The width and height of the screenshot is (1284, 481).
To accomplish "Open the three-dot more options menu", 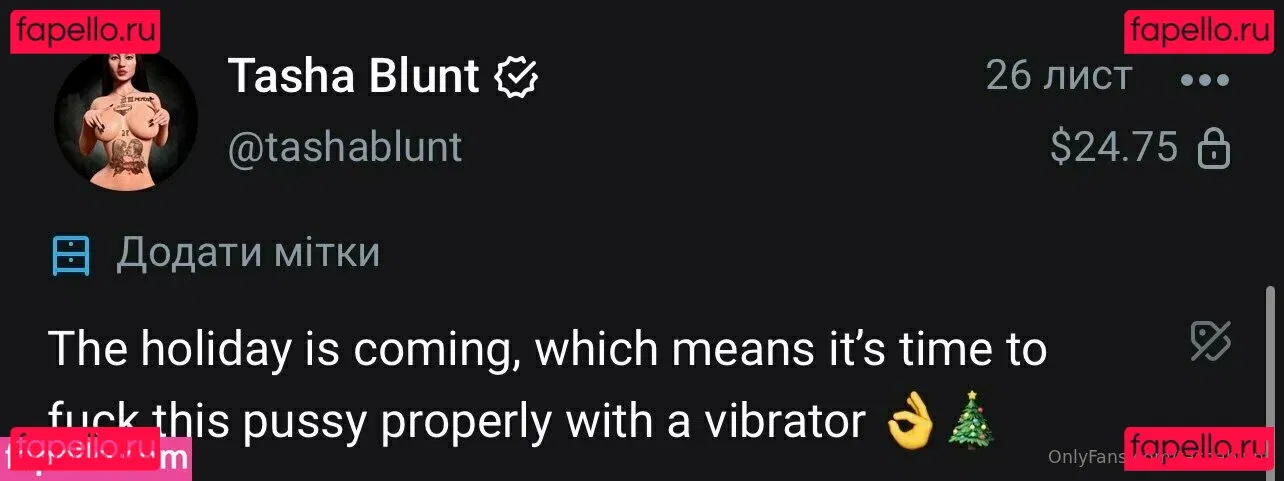I will coord(1204,80).
